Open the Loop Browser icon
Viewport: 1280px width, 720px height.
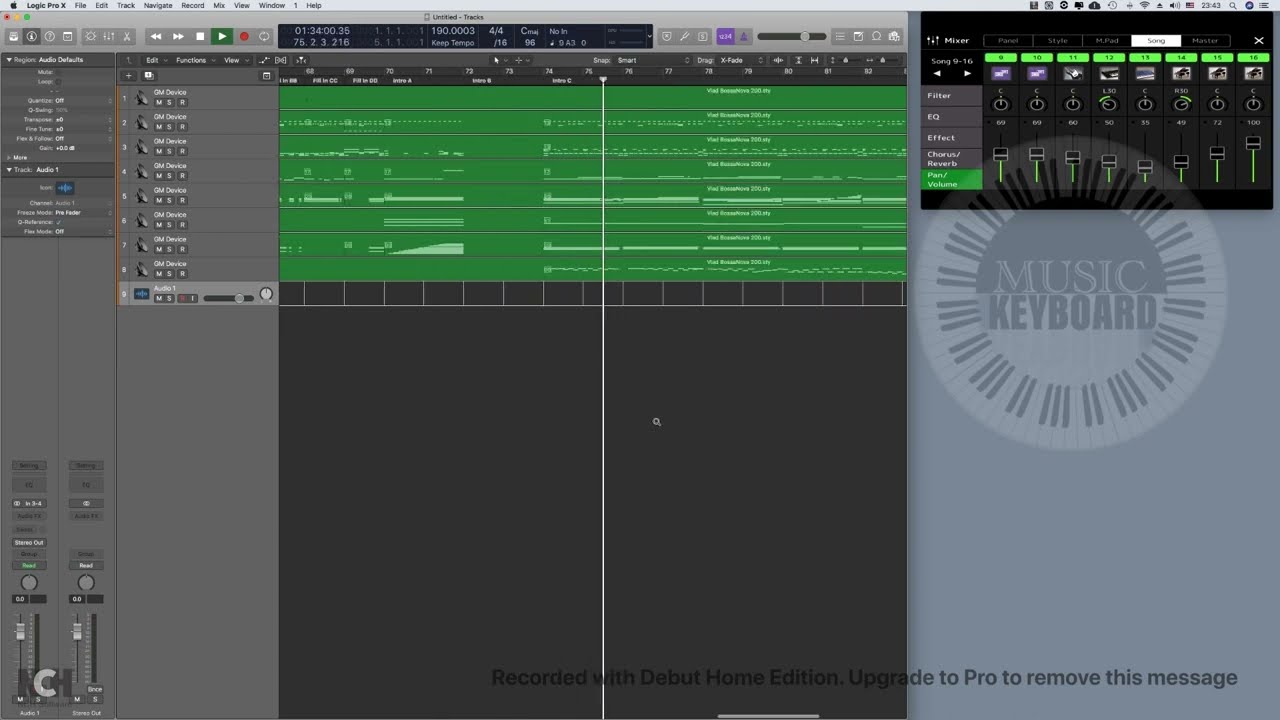[876, 37]
